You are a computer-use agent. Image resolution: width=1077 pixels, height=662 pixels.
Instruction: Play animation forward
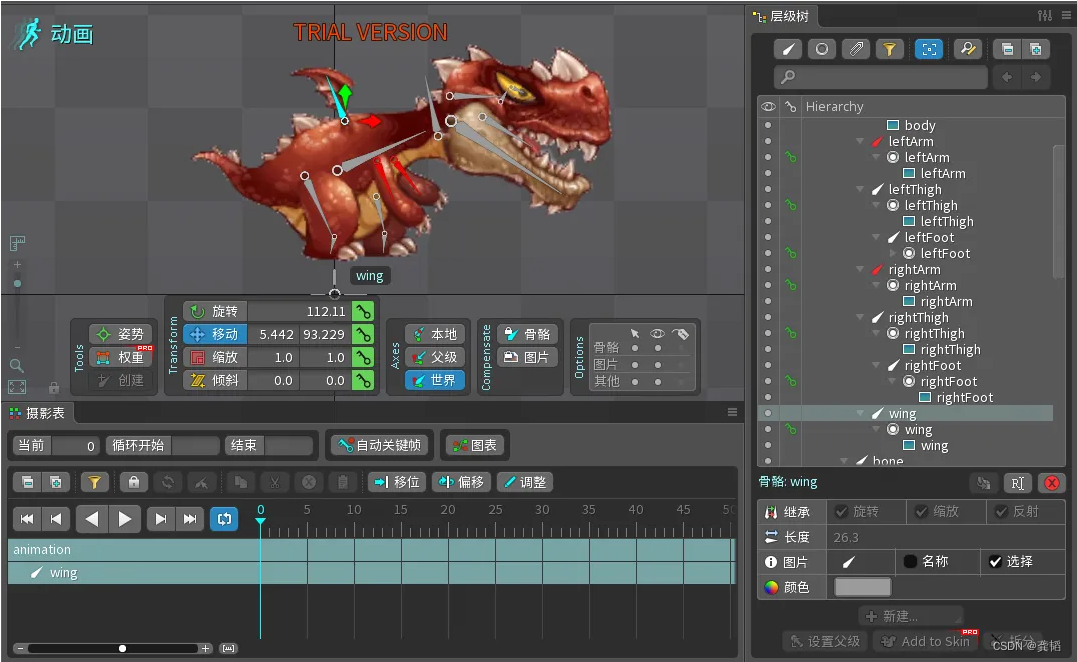125,519
